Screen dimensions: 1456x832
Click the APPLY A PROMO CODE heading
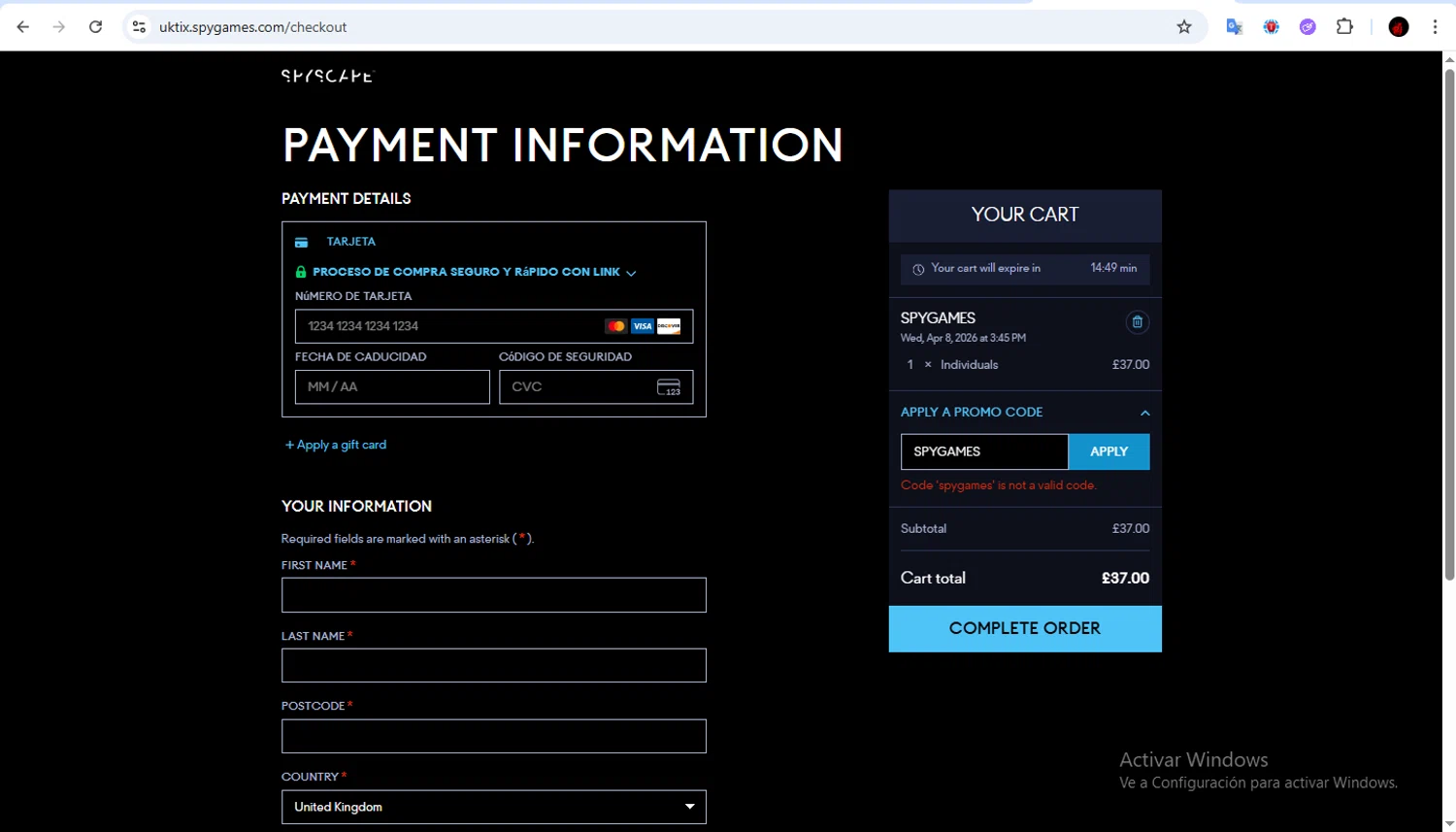pyautogui.click(x=972, y=412)
